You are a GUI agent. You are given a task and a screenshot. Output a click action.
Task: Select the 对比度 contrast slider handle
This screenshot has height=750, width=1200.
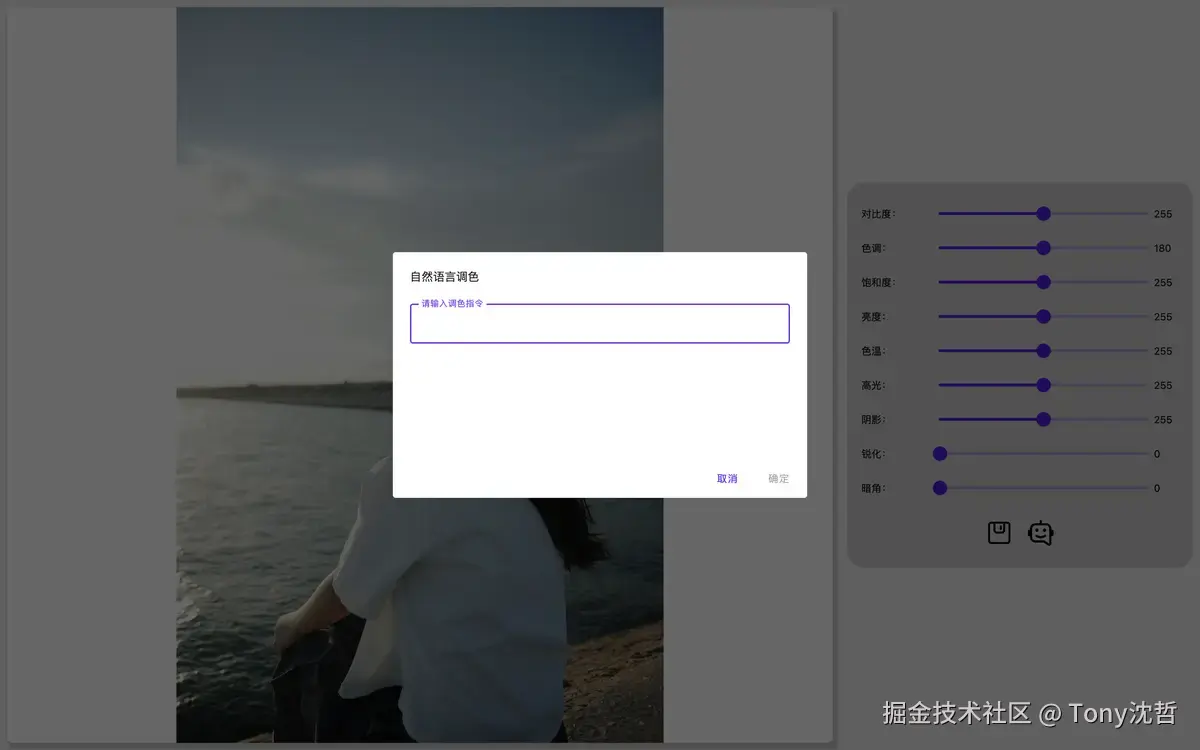pos(1043,213)
